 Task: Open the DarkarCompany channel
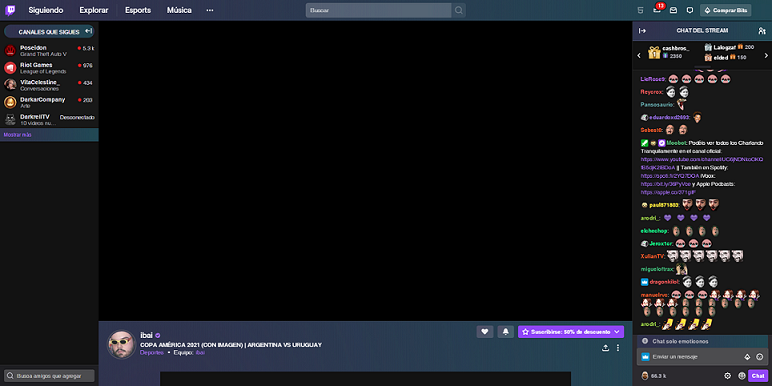point(49,102)
